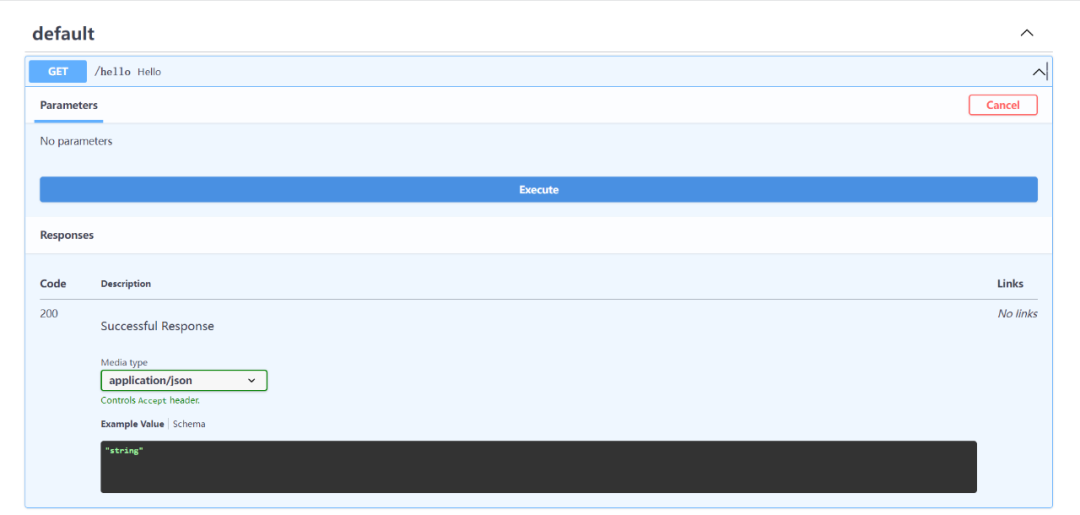Click the Responses heading
The height and width of the screenshot is (515, 1080).
coord(67,235)
